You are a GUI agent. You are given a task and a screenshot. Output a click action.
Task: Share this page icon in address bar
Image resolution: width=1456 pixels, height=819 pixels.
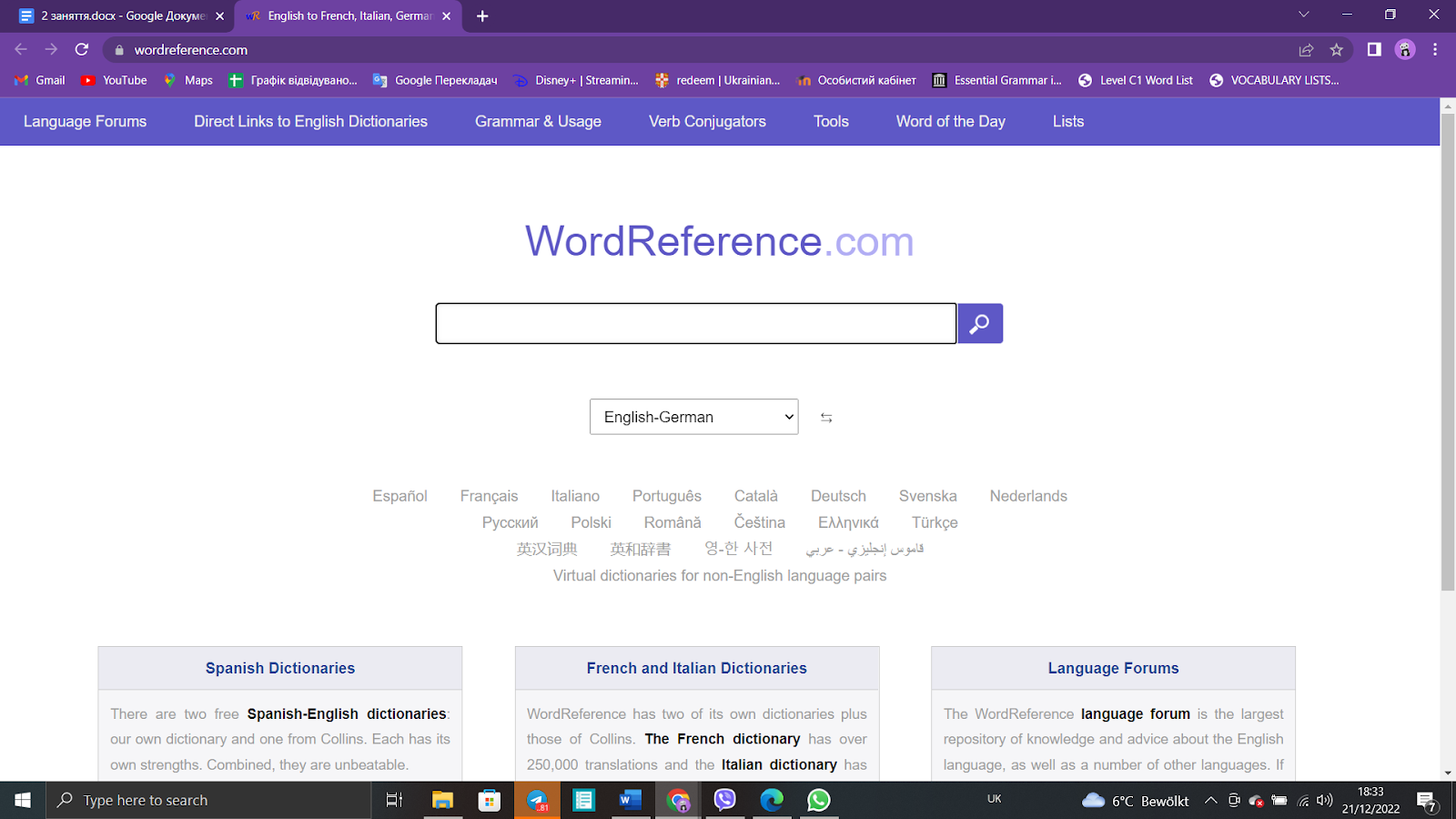1306,50
